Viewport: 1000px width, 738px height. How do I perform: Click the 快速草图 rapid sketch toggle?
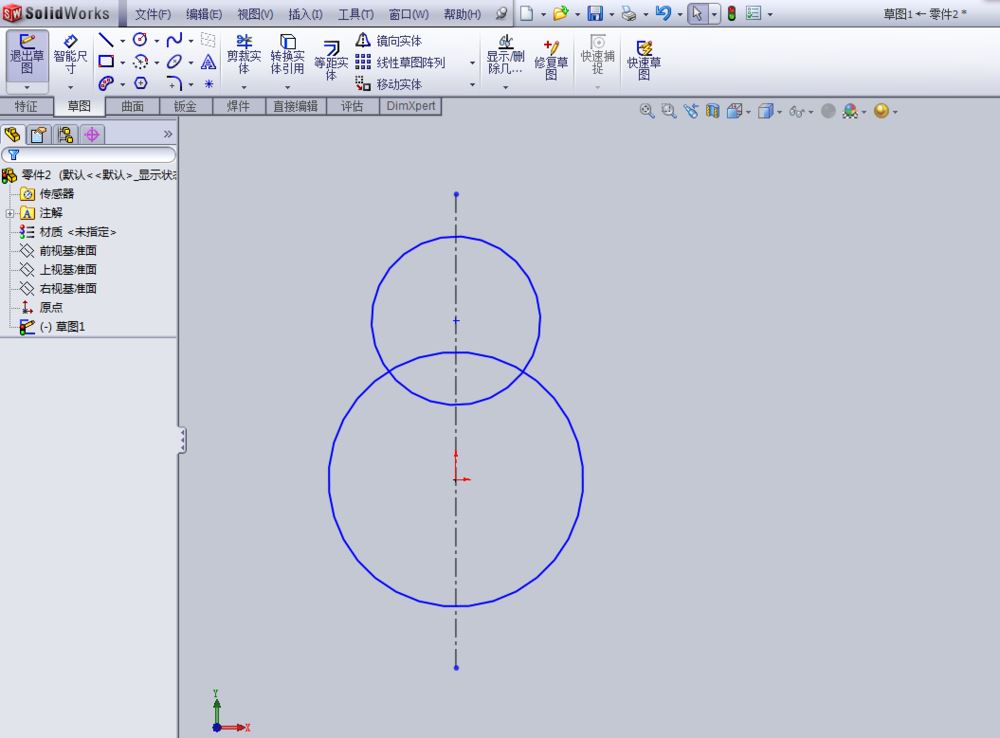(x=643, y=59)
